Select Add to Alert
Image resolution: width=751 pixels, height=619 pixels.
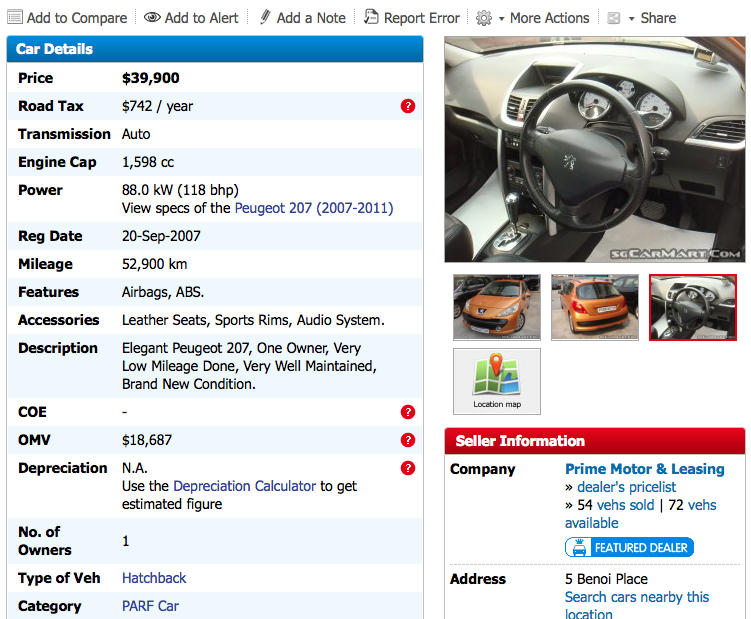pos(201,18)
